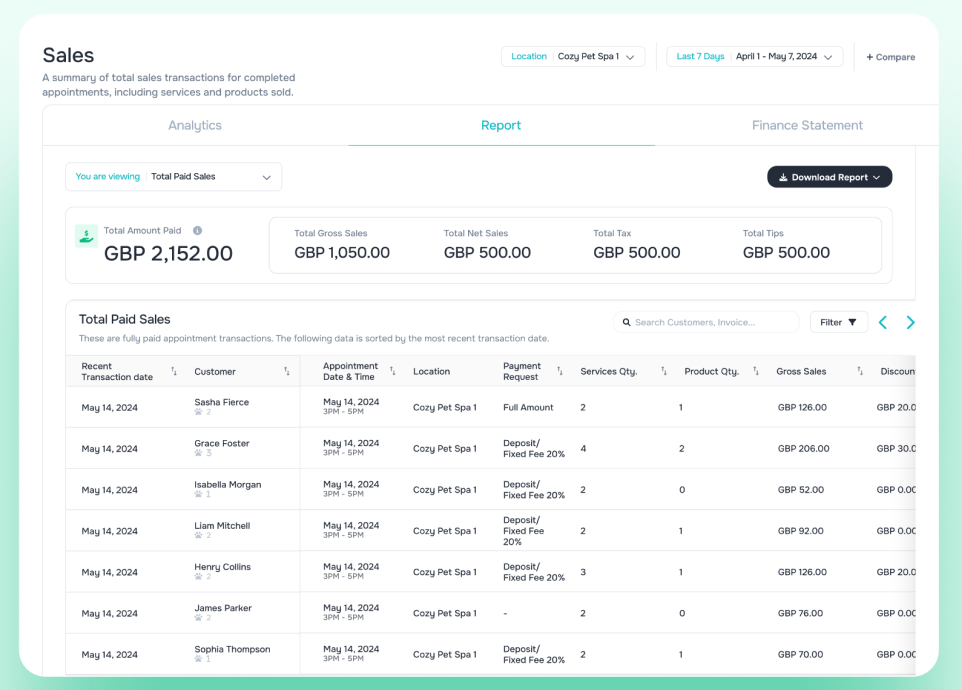Click paw icon under Henry Collins

[x=198, y=577]
